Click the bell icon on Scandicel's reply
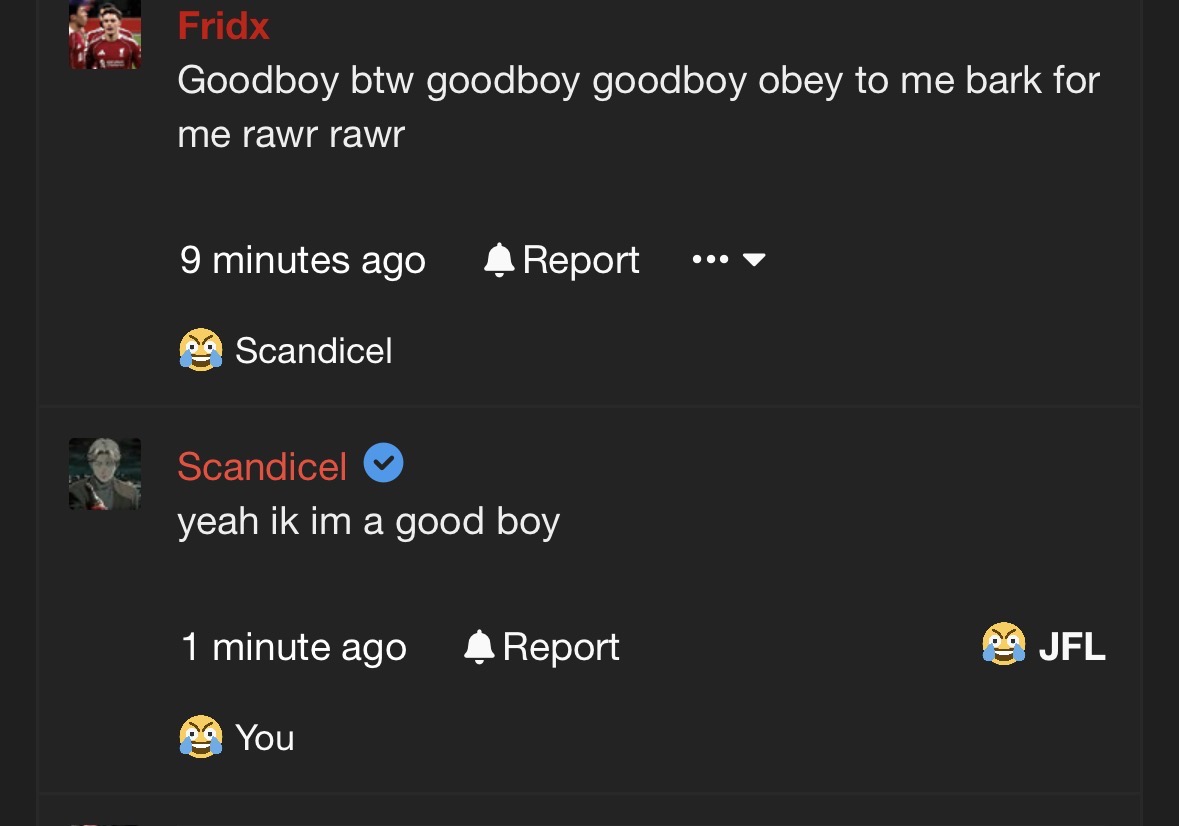Screen dimensions: 1179x826 [x=479, y=647]
